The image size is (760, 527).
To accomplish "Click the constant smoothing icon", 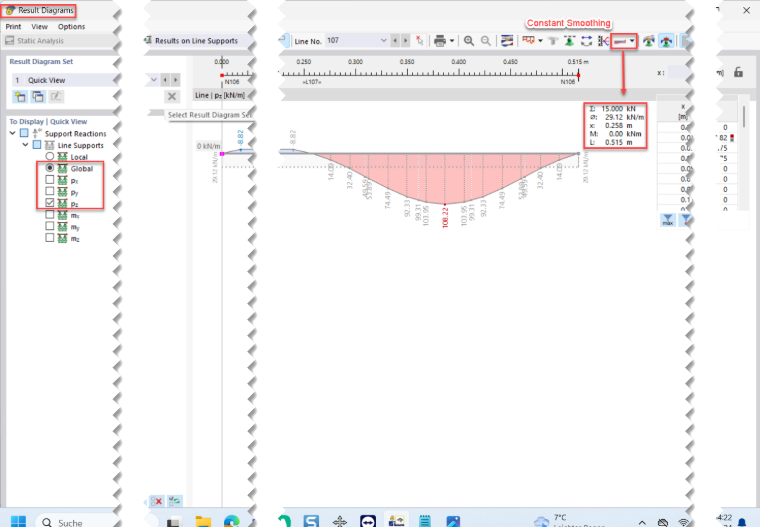I will point(619,42).
